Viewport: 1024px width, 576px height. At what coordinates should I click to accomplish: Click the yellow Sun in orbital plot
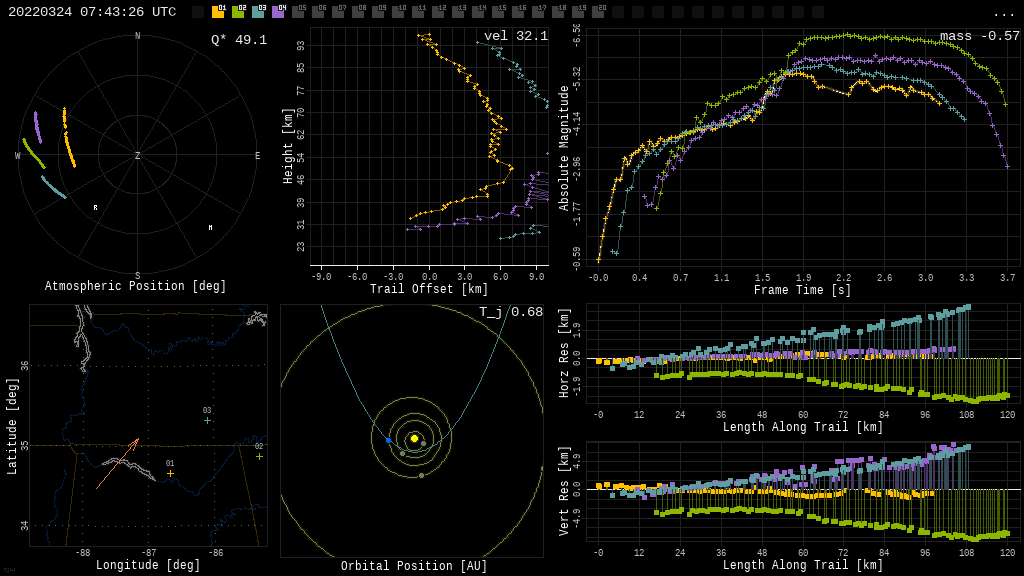coord(414,438)
